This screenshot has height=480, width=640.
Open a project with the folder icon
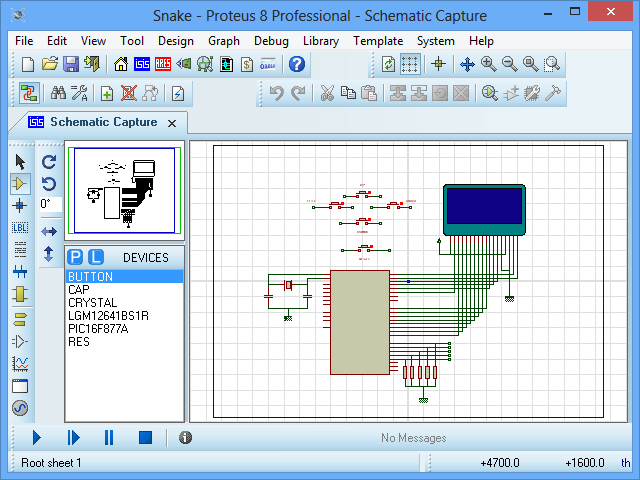pyautogui.click(x=50, y=64)
